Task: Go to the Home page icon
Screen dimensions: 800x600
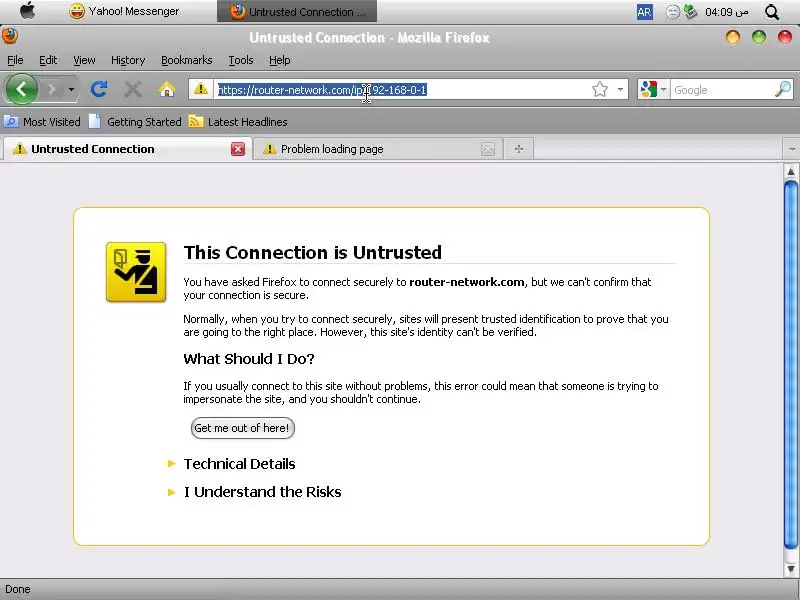Action: click(167, 89)
